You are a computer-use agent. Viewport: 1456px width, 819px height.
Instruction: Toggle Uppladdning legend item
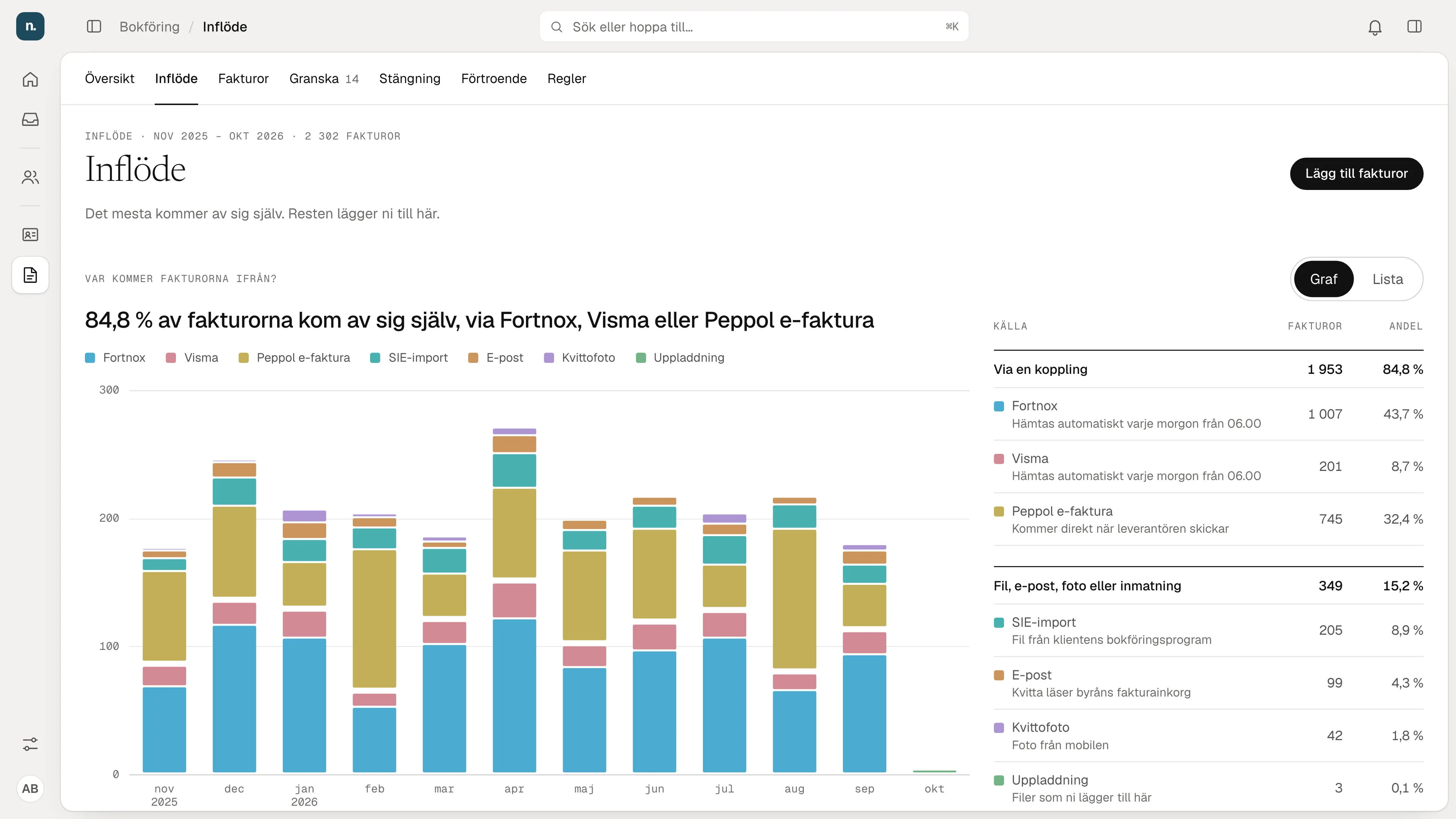coord(680,358)
